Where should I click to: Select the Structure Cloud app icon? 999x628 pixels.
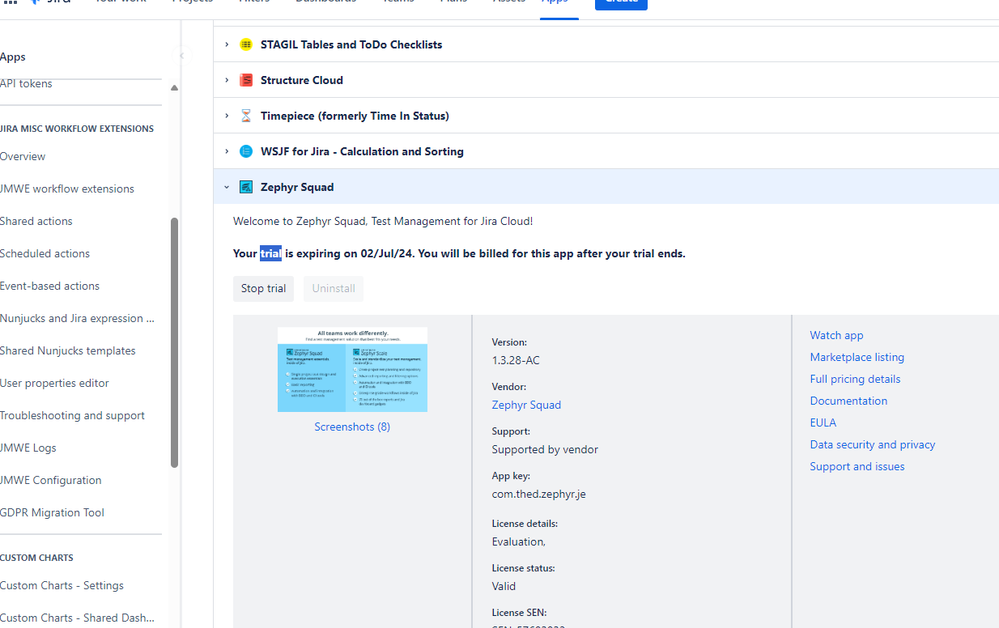246,80
